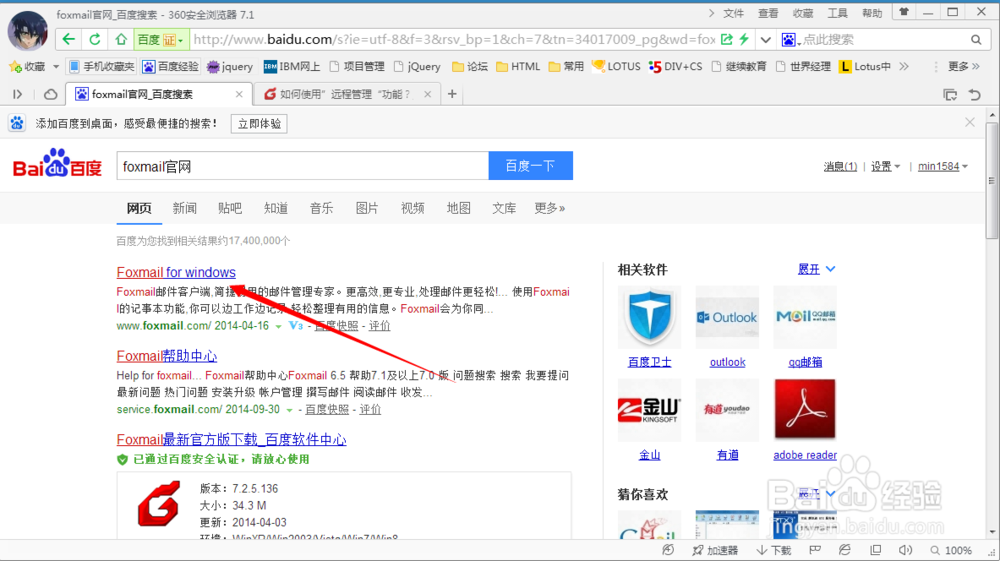1000x561 pixels.
Task: Click the speaker mute icon in status bar
Action: click(905, 550)
